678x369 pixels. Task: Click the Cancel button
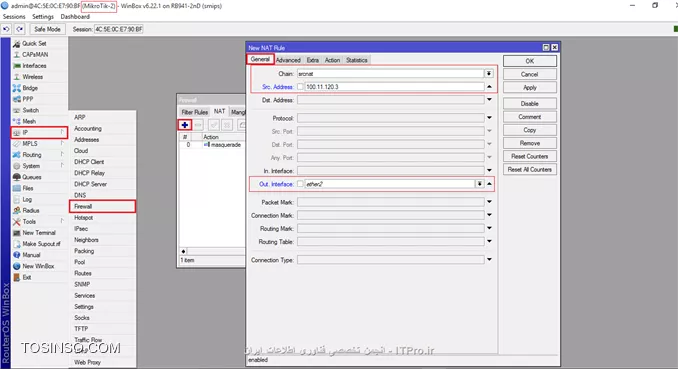[530, 74]
